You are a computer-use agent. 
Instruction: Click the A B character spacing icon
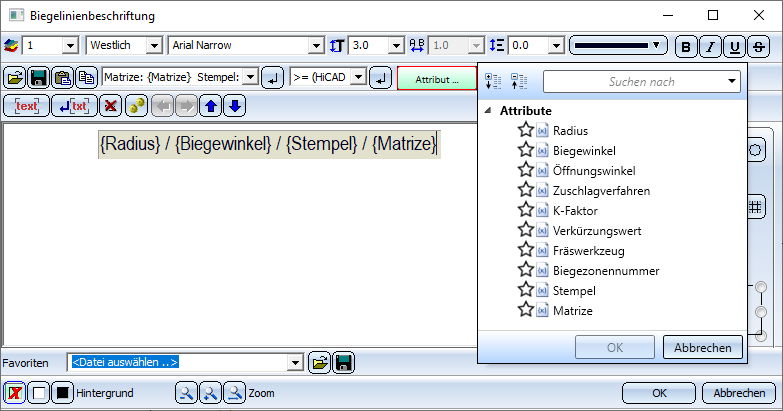pos(417,45)
